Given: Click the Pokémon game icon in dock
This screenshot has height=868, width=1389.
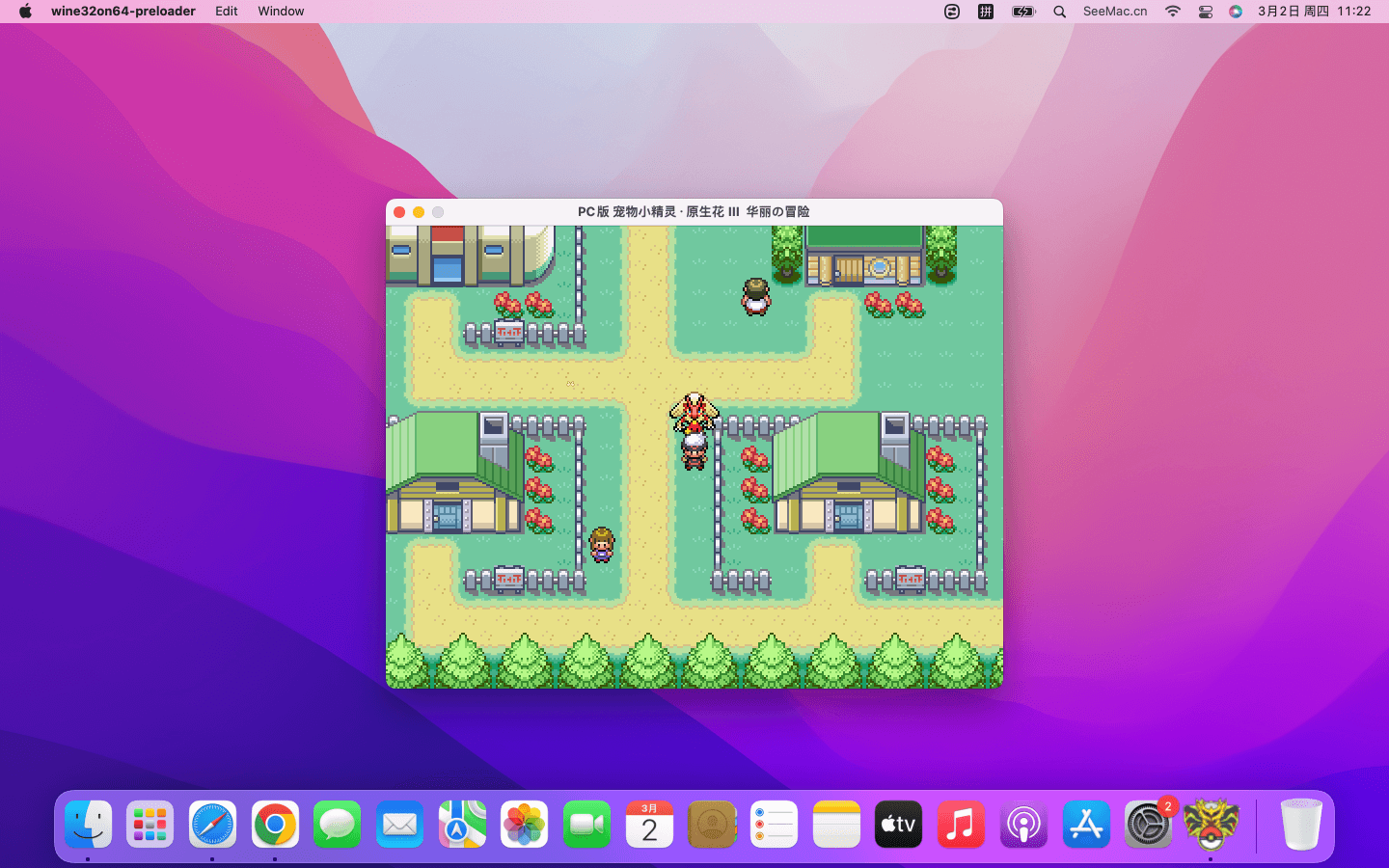Looking at the screenshot, I should click(1211, 825).
